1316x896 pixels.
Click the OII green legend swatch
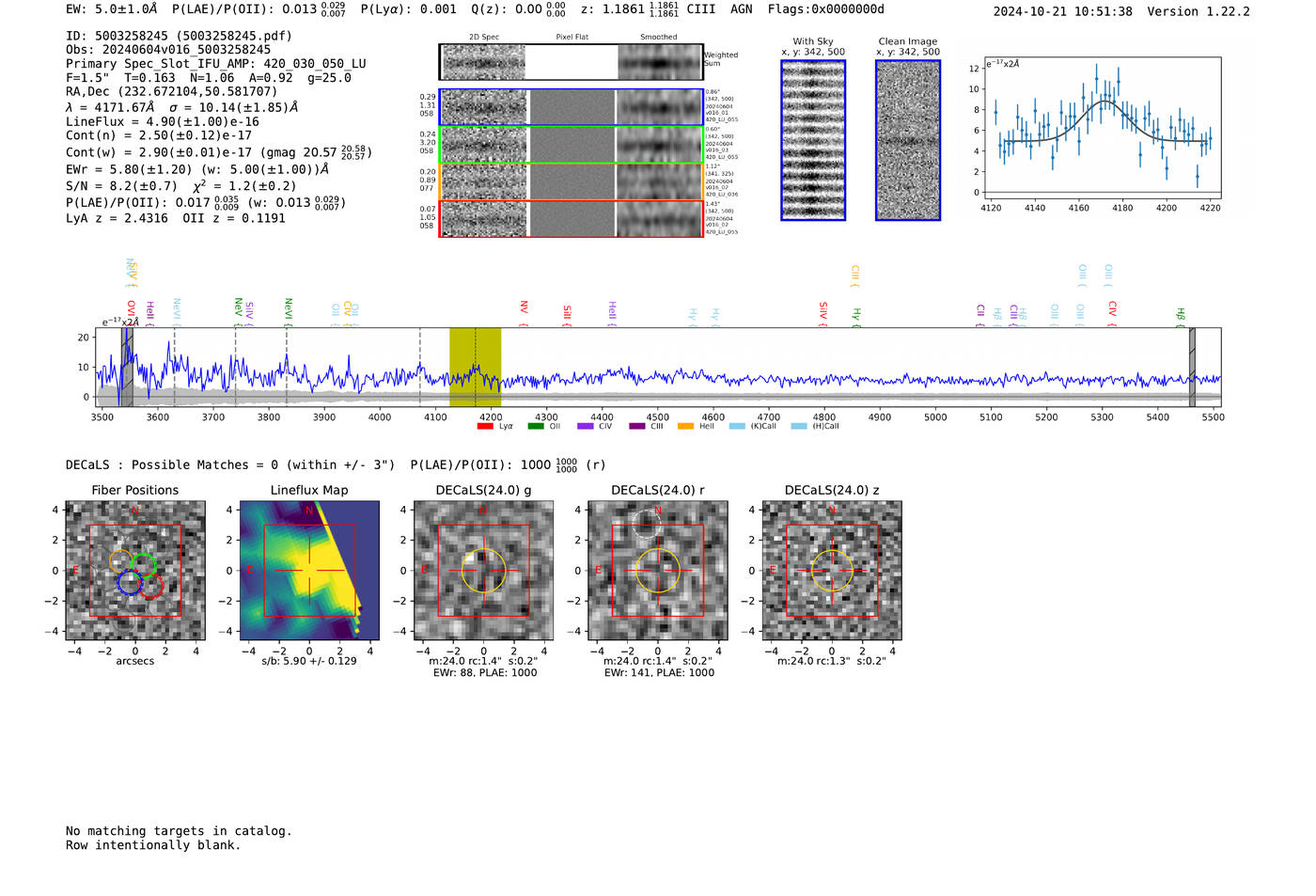point(536,426)
